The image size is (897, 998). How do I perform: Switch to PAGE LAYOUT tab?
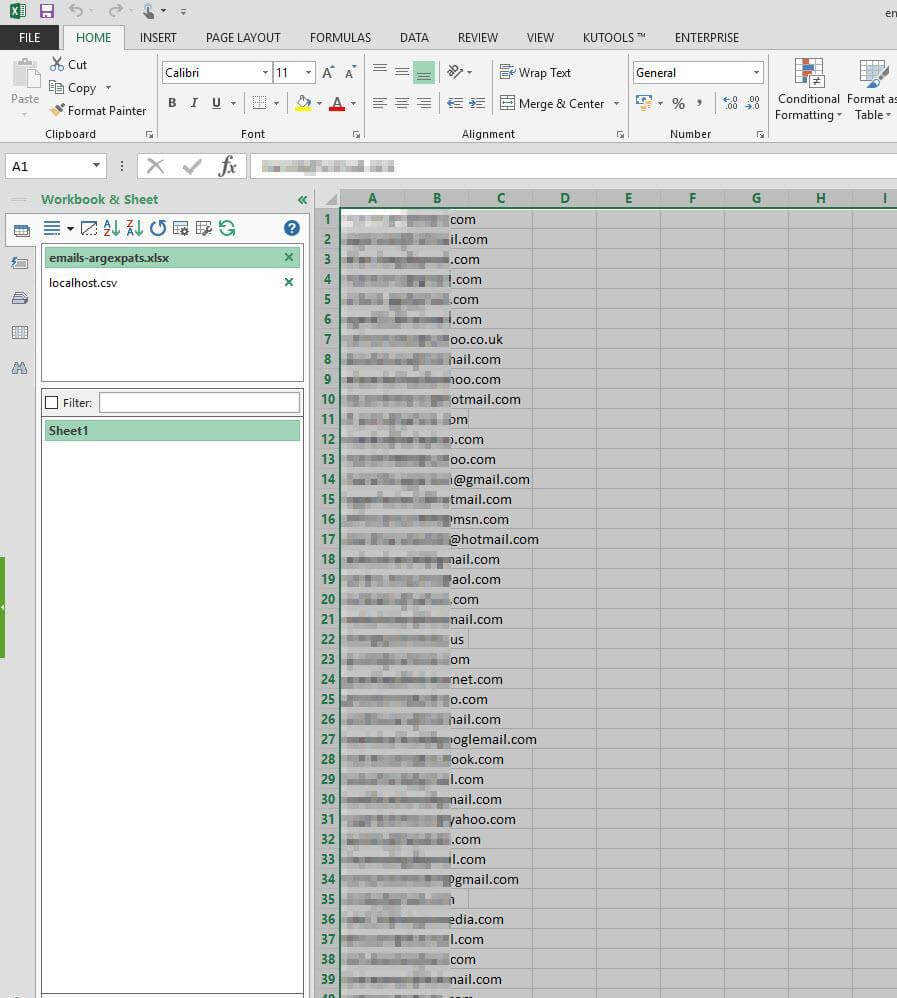click(x=243, y=38)
